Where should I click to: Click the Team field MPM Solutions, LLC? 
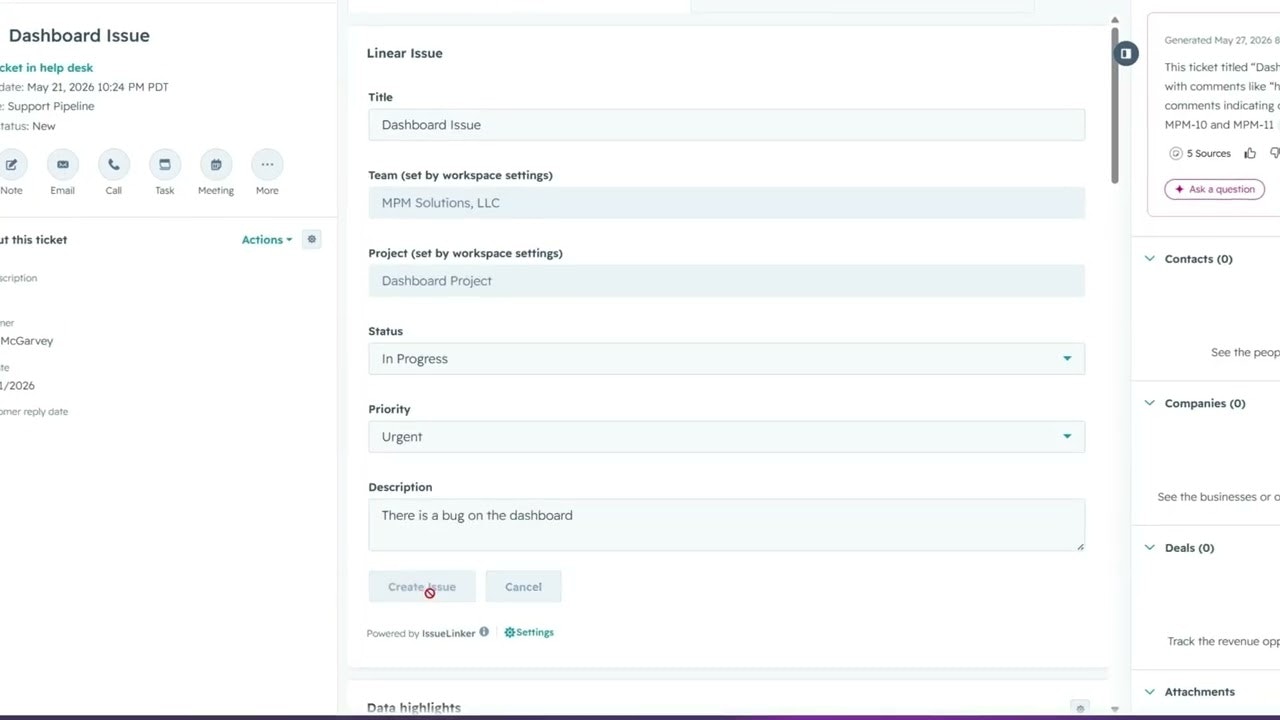click(726, 203)
